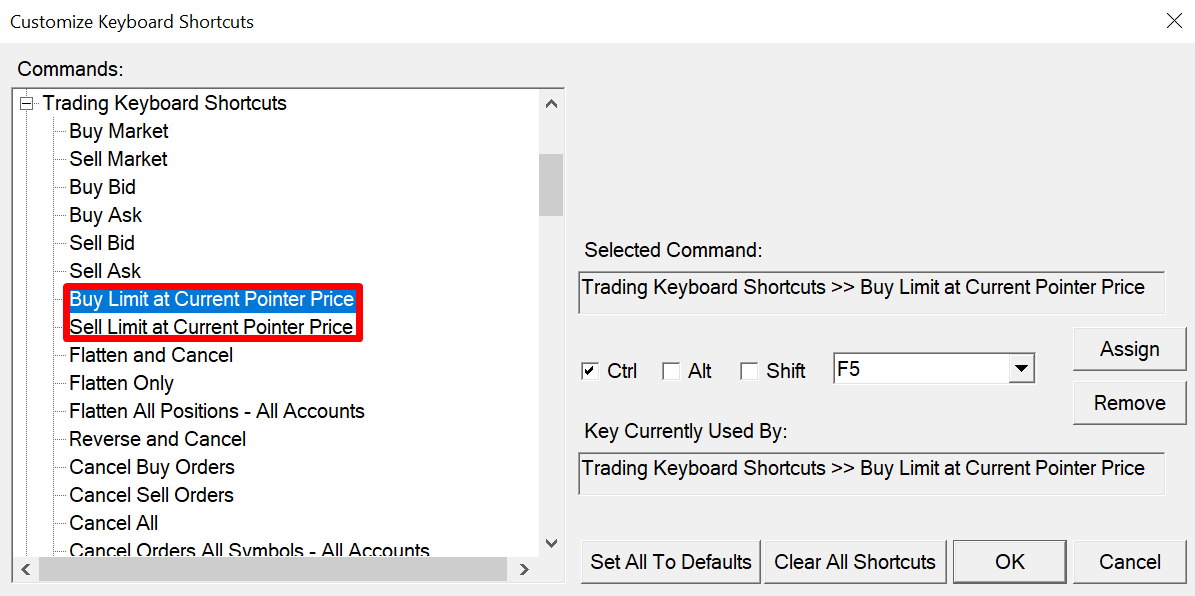
Task: Select Sell Limit at Current Pointer Price
Action: pos(211,327)
